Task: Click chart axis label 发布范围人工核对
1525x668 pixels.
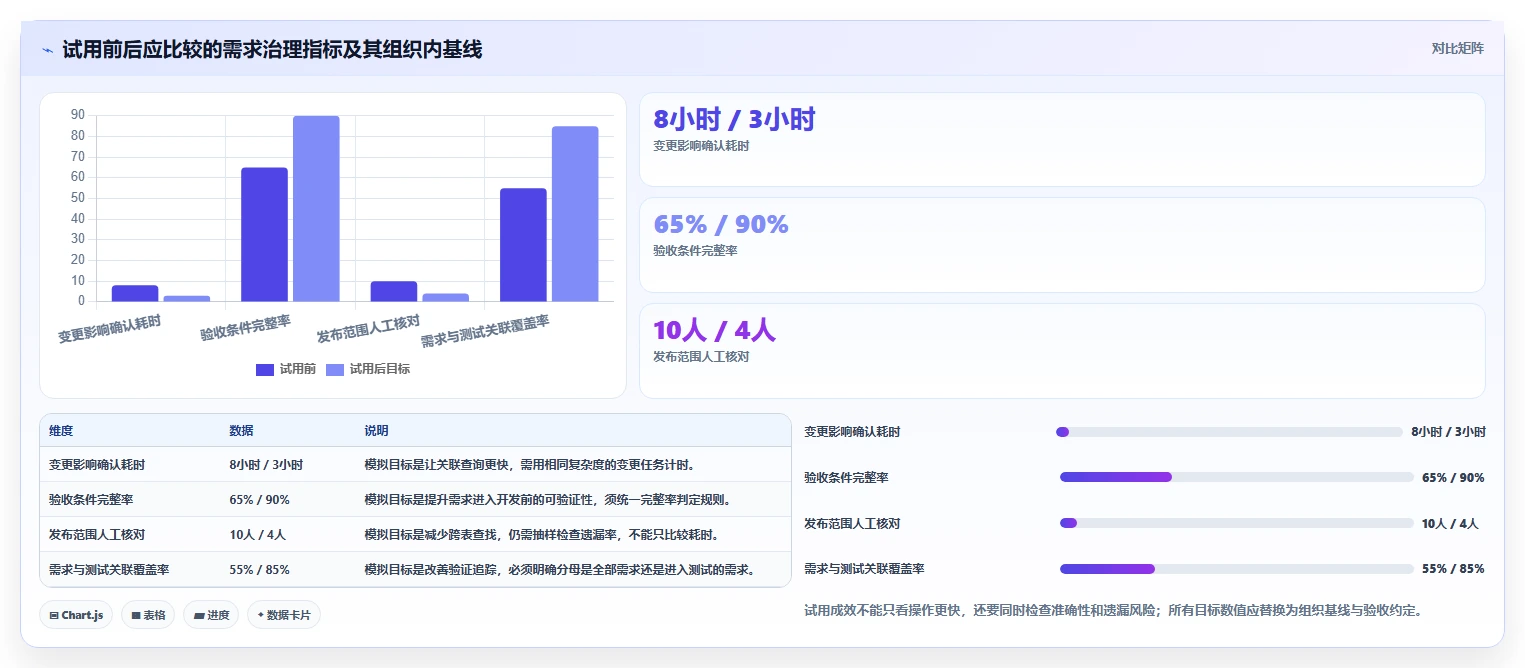Action: click(367, 327)
